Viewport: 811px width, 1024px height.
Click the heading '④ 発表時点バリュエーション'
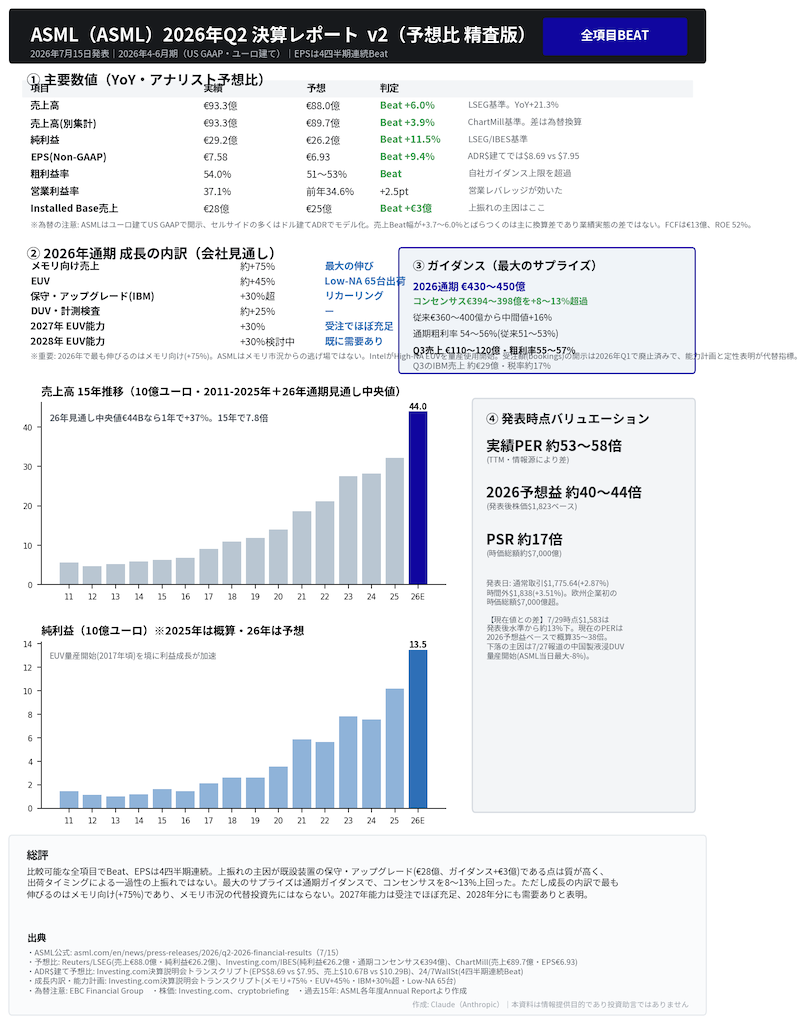pyautogui.click(x=567, y=419)
